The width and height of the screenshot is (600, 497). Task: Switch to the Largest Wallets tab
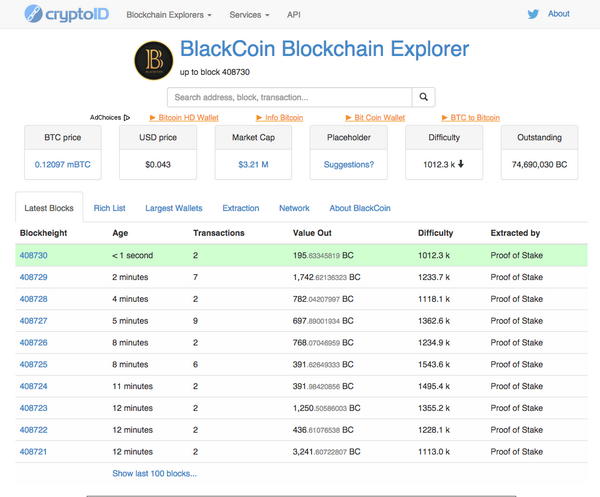pyautogui.click(x=174, y=208)
